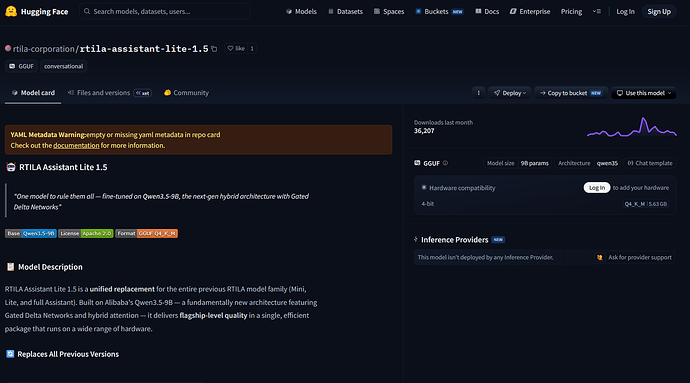The image size is (690, 383).
Task: Click the GGUF info icon
Action: pyautogui.click(x=445, y=163)
